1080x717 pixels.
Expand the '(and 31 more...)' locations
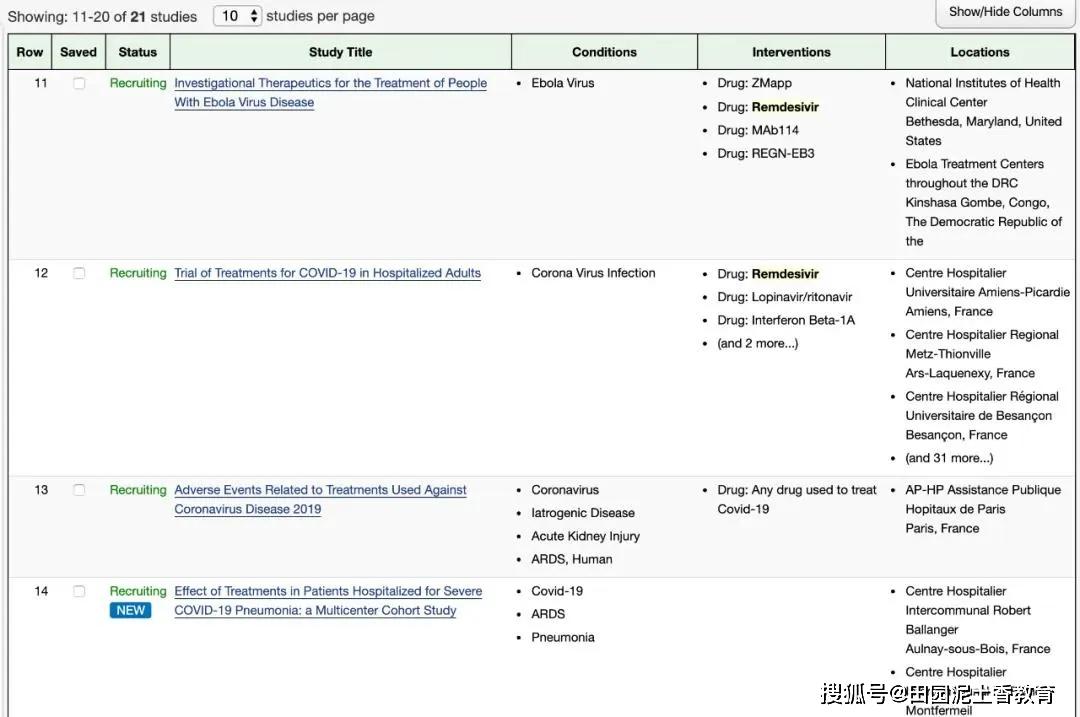pos(949,458)
